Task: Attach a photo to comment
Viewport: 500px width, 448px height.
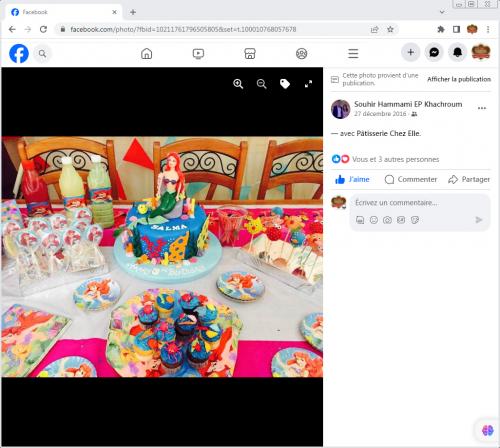Action: coord(387,220)
